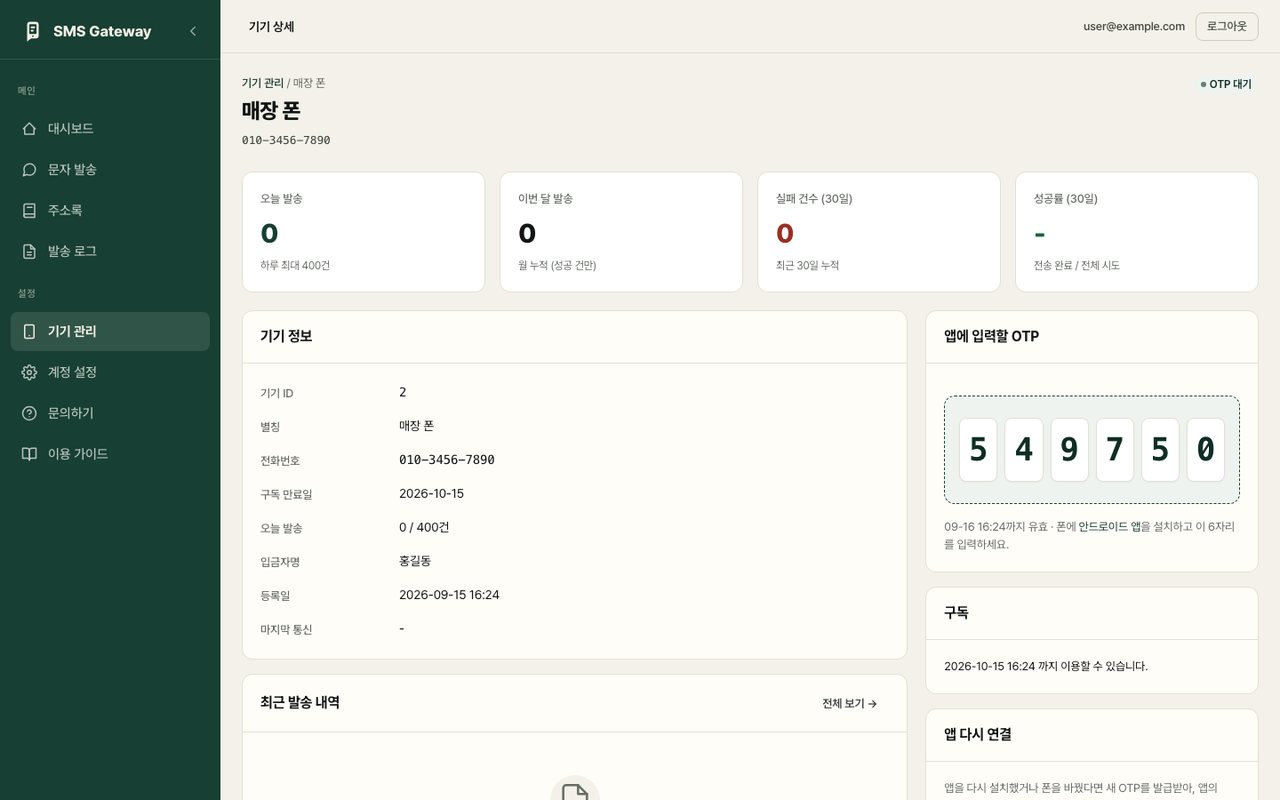
Task: Open the 대시보드 menu item
Action: click(110, 129)
